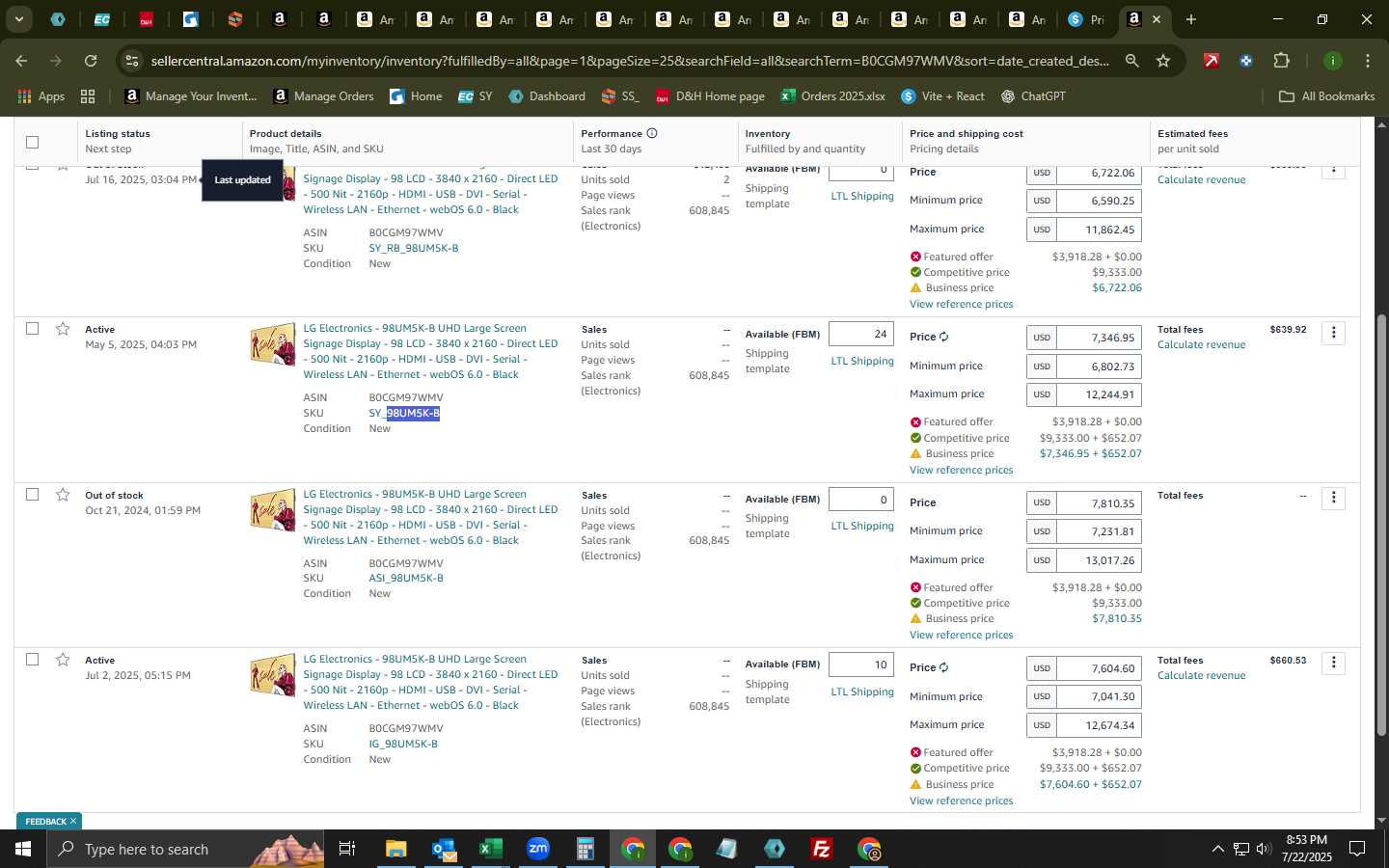
Task: Open Zoom from the taskbar
Action: (538, 849)
